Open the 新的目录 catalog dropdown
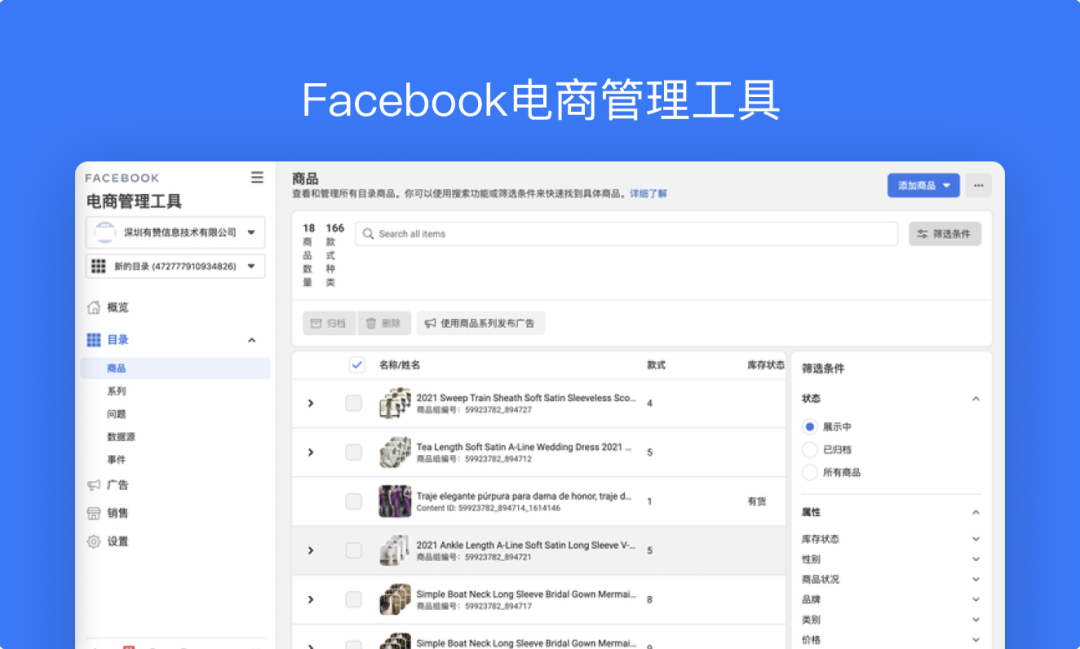 coord(176,266)
